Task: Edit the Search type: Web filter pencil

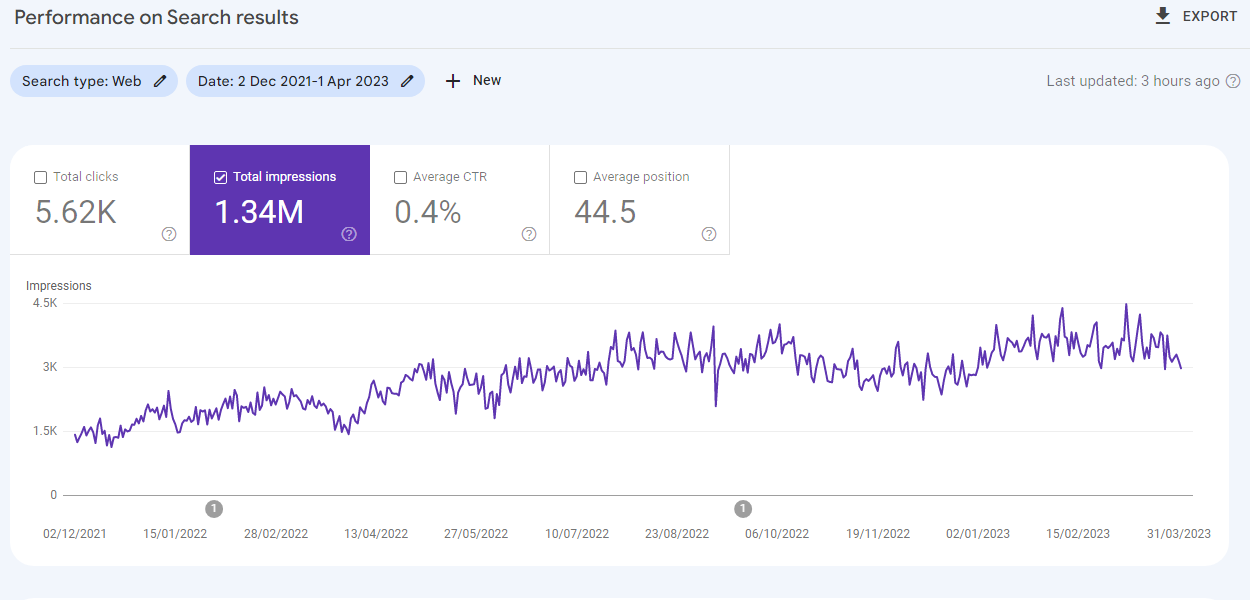Action: click(160, 81)
